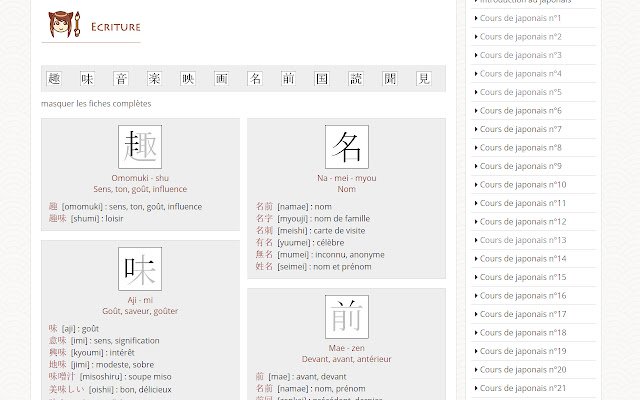This screenshot has width=640, height=400.
Task: Go to Cours de japonais n°10
Action: (x=523, y=184)
